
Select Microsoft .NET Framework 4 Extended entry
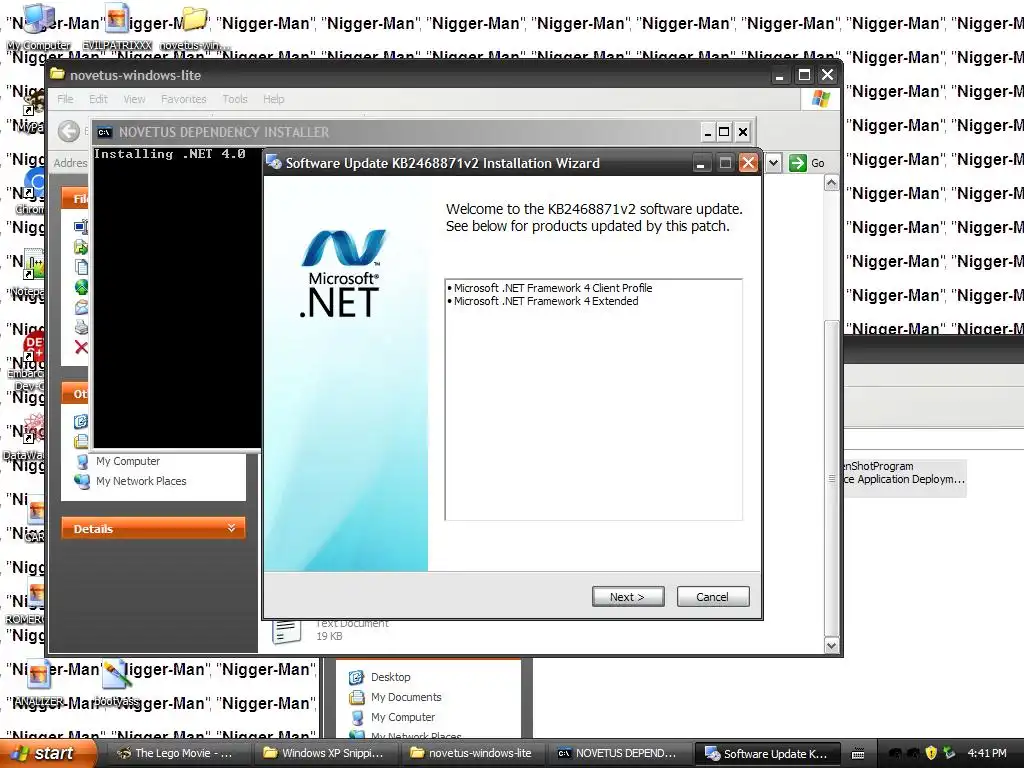pyautogui.click(x=546, y=301)
